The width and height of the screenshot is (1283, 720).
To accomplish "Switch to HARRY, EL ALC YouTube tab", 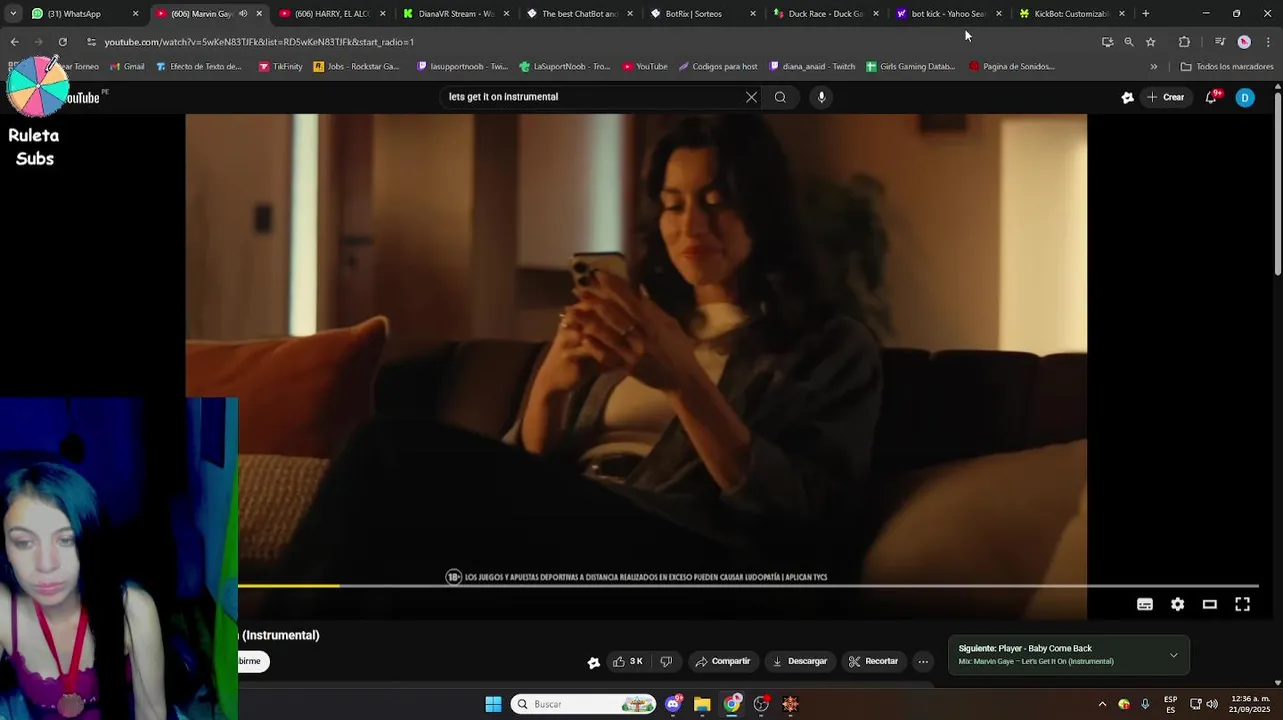I will [330, 14].
